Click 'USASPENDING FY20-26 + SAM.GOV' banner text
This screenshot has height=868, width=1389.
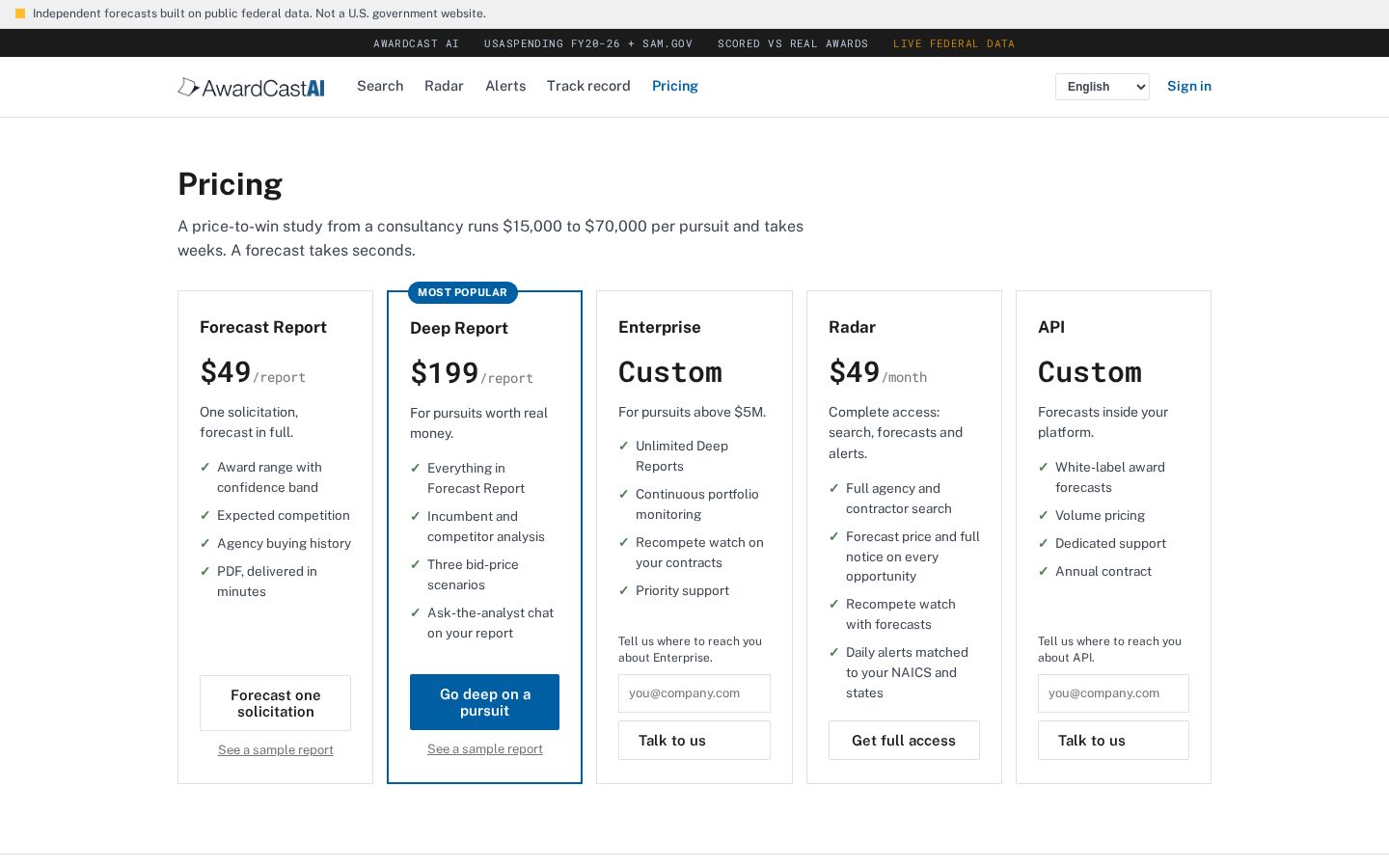[588, 43]
